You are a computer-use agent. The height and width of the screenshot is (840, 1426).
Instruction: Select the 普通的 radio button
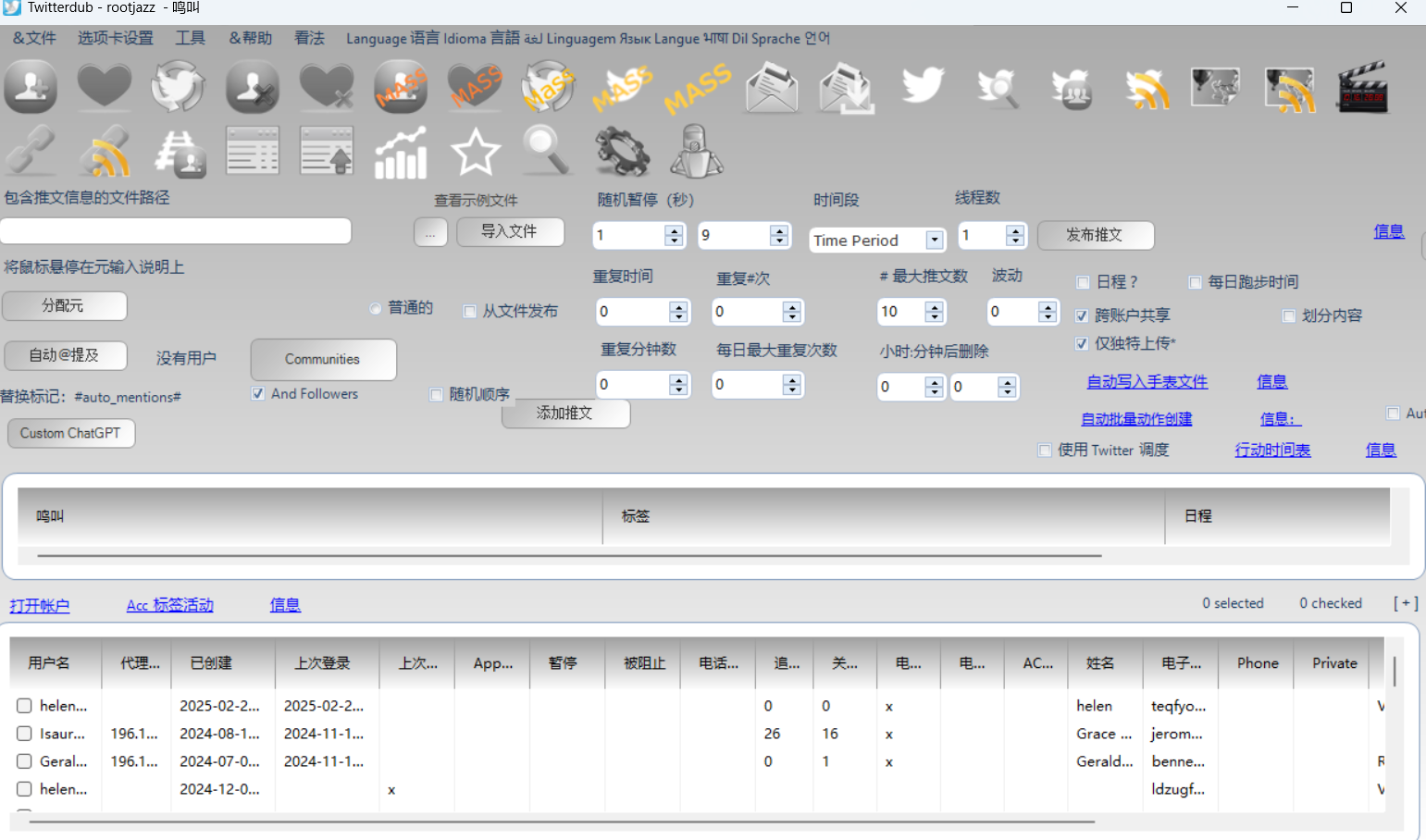(376, 309)
